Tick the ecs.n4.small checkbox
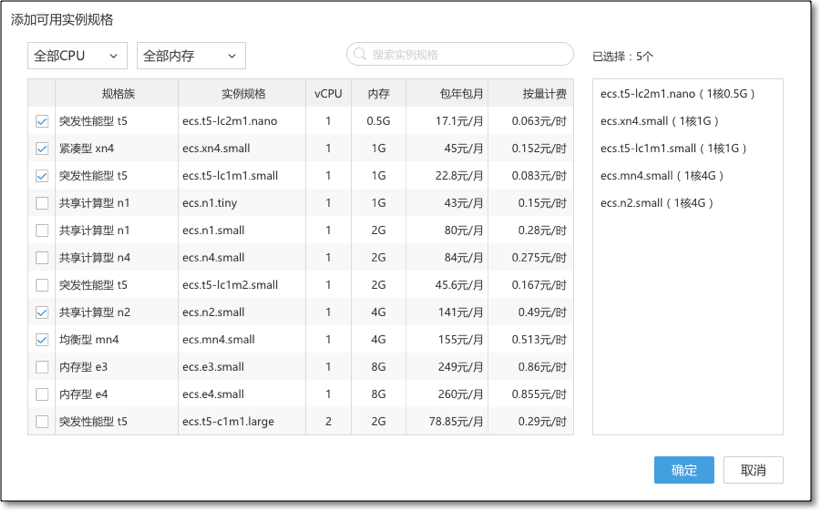This screenshot has height=510, width=820. pyautogui.click(x=42, y=258)
